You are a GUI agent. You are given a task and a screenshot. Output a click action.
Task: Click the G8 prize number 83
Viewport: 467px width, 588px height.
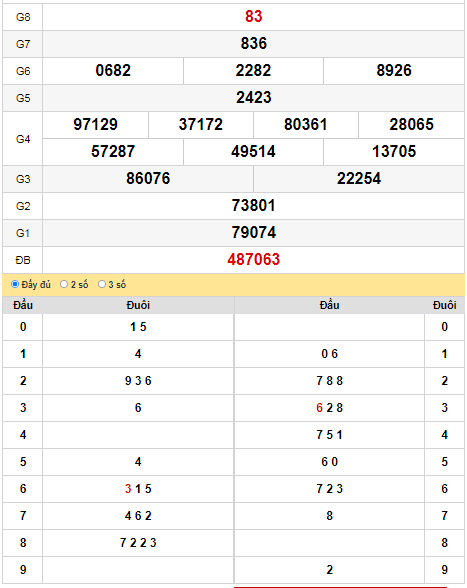(254, 16)
